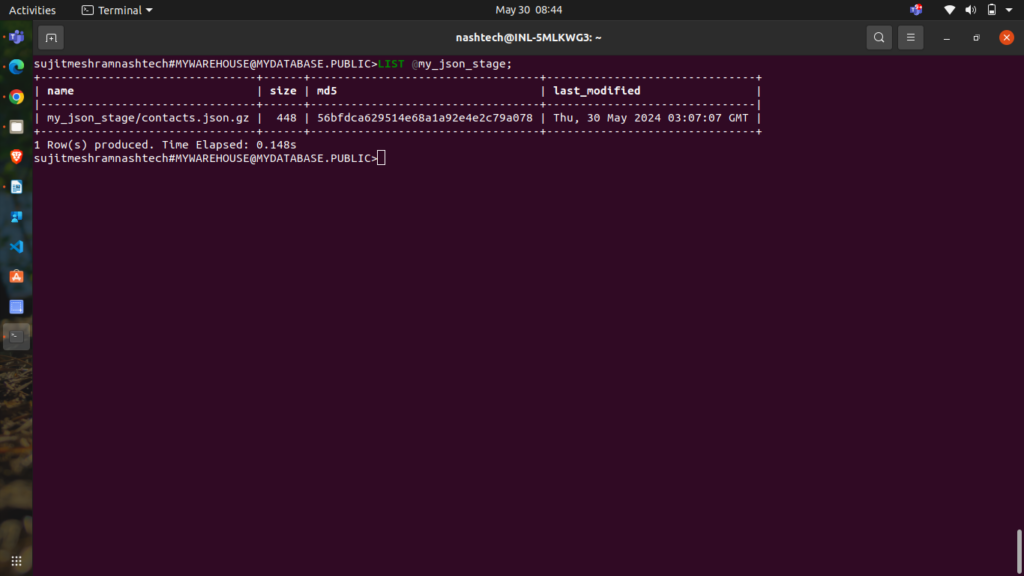Click the Activities button

click(32, 10)
